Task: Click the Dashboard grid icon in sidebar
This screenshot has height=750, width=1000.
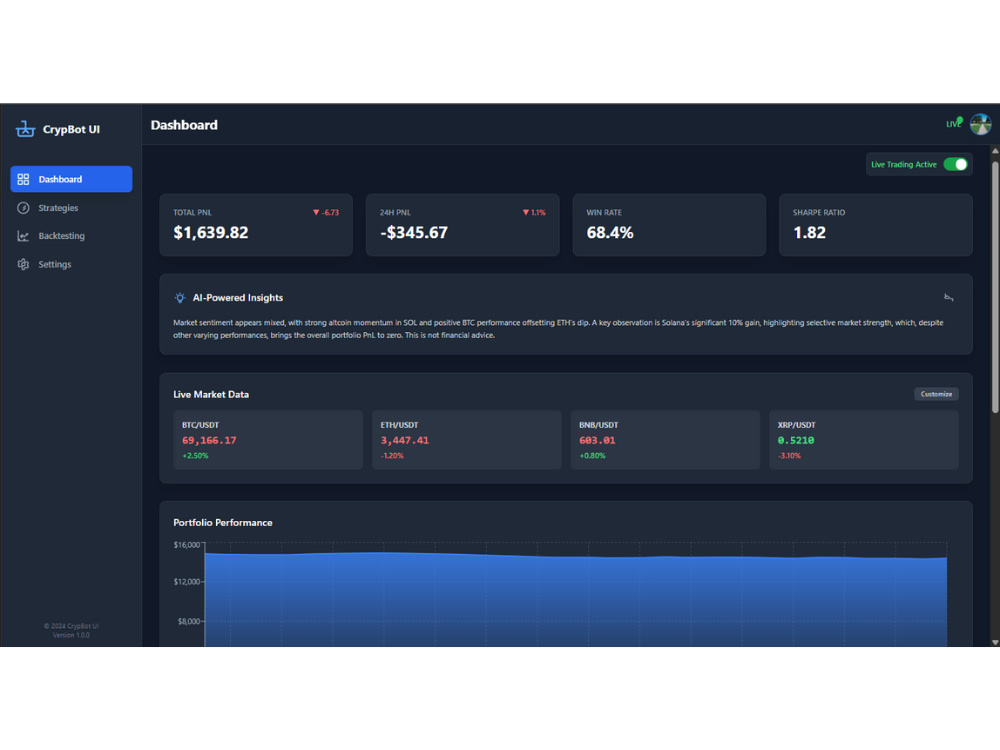Action: (x=24, y=179)
